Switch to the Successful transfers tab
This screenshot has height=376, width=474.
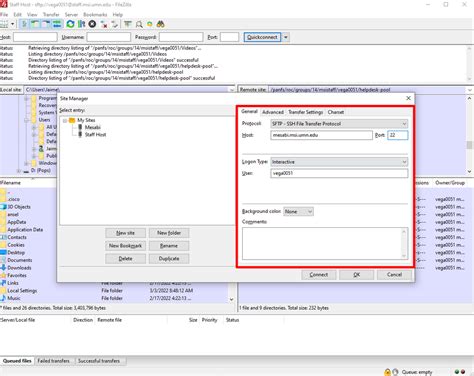click(99, 361)
